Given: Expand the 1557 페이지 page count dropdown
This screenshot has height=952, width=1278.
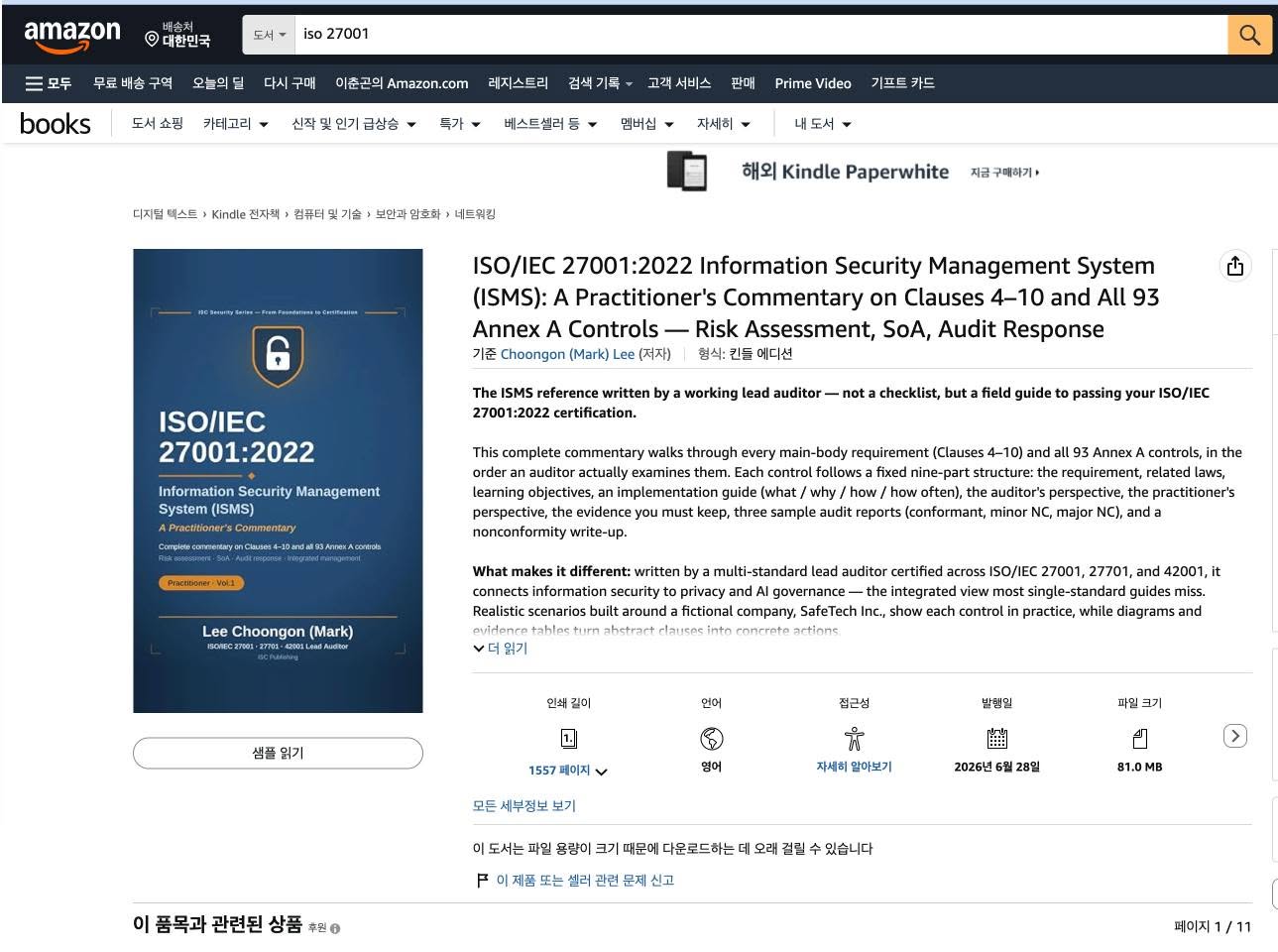Looking at the screenshot, I should pos(567,771).
